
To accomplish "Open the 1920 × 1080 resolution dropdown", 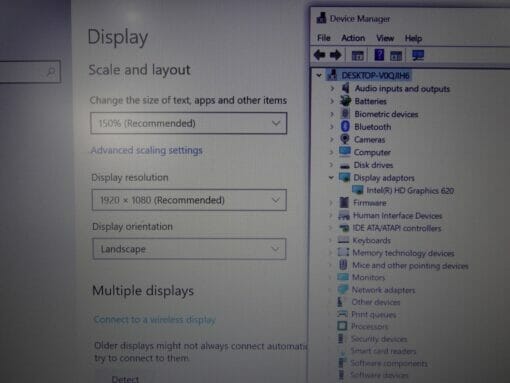I will [x=189, y=200].
